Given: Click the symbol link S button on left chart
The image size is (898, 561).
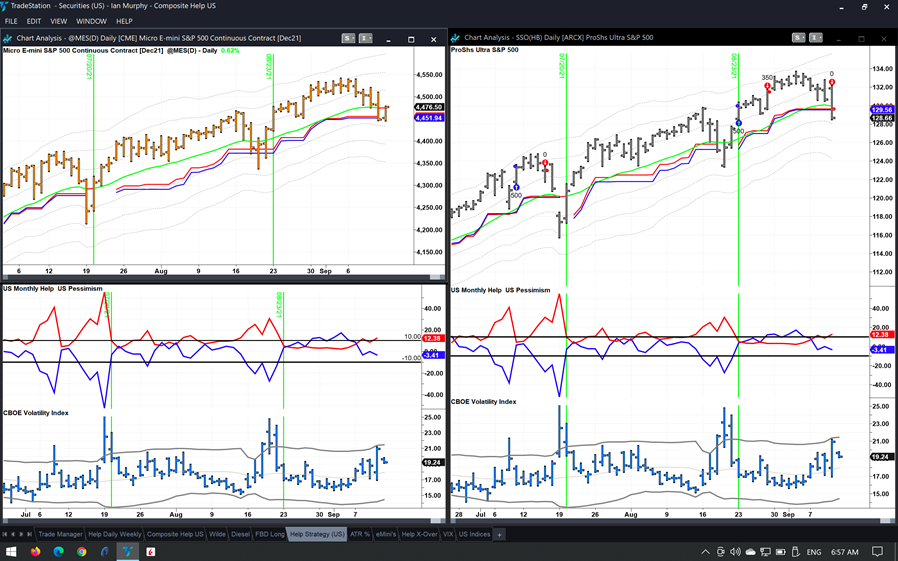Looking at the screenshot, I should click(x=347, y=38).
